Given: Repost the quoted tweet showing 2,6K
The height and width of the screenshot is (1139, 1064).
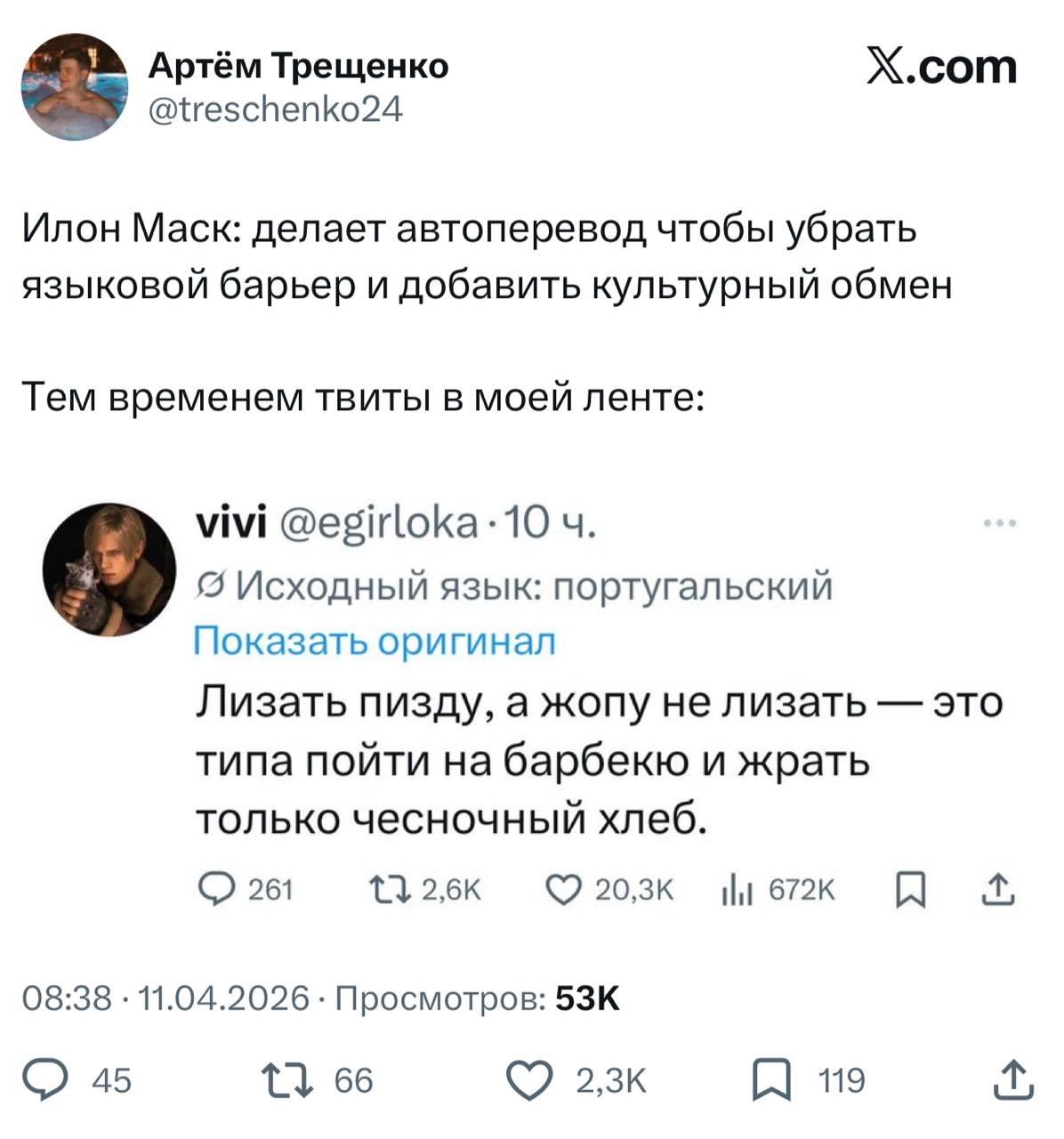Looking at the screenshot, I should tap(389, 888).
